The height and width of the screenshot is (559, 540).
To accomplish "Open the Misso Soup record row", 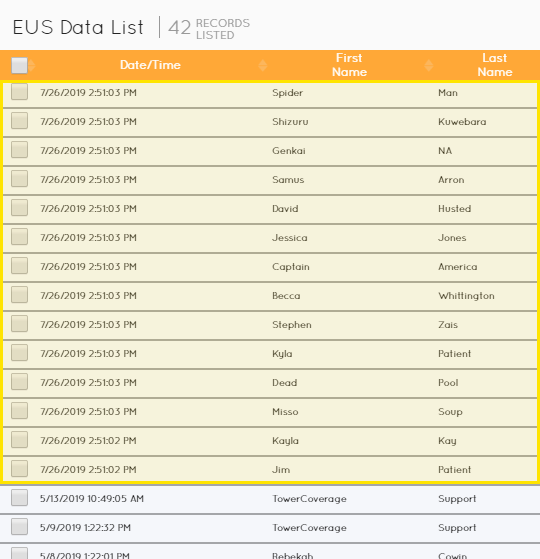I will (270, 411).
